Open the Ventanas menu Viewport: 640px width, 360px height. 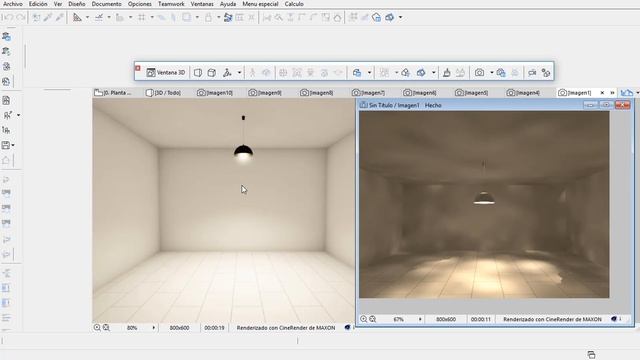pos(202,4)
